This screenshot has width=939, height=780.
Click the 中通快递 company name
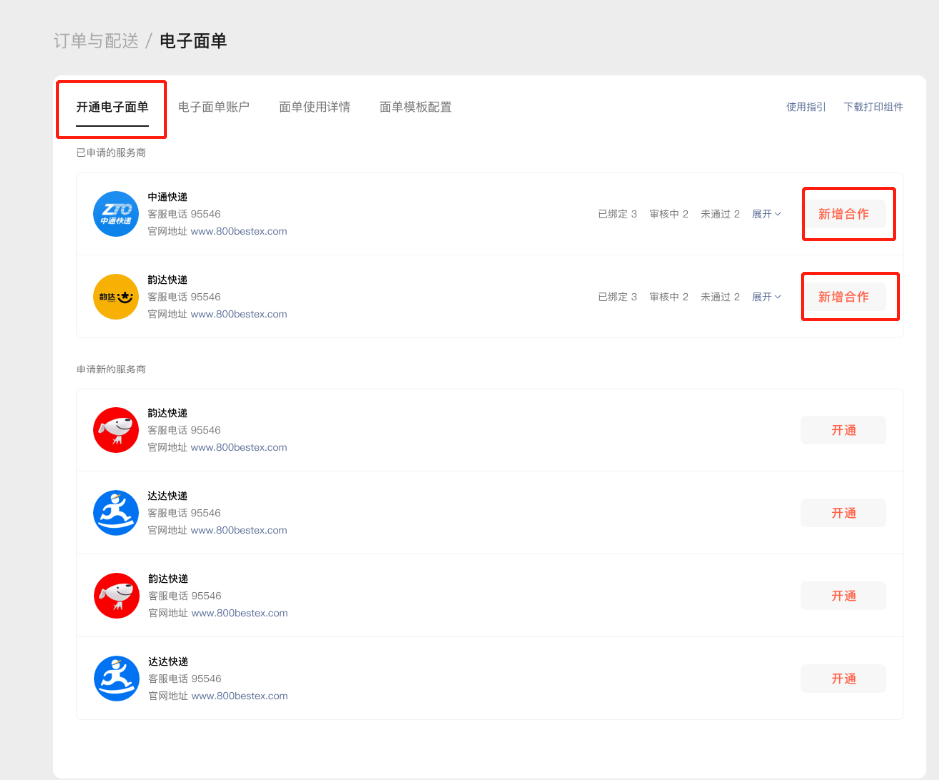168,197
